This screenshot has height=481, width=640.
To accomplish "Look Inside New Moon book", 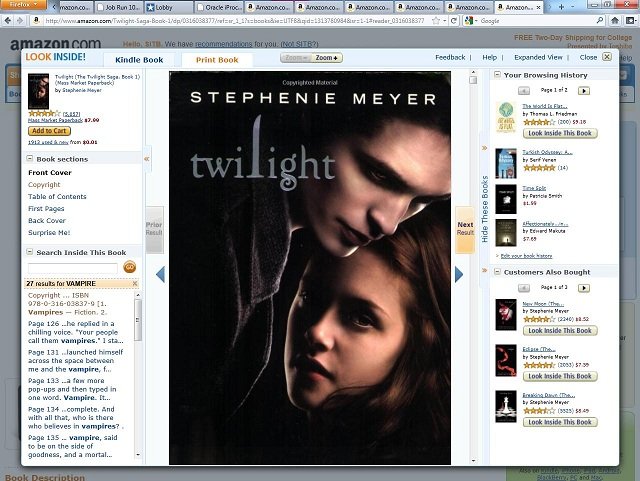I will tap(560, 331).
